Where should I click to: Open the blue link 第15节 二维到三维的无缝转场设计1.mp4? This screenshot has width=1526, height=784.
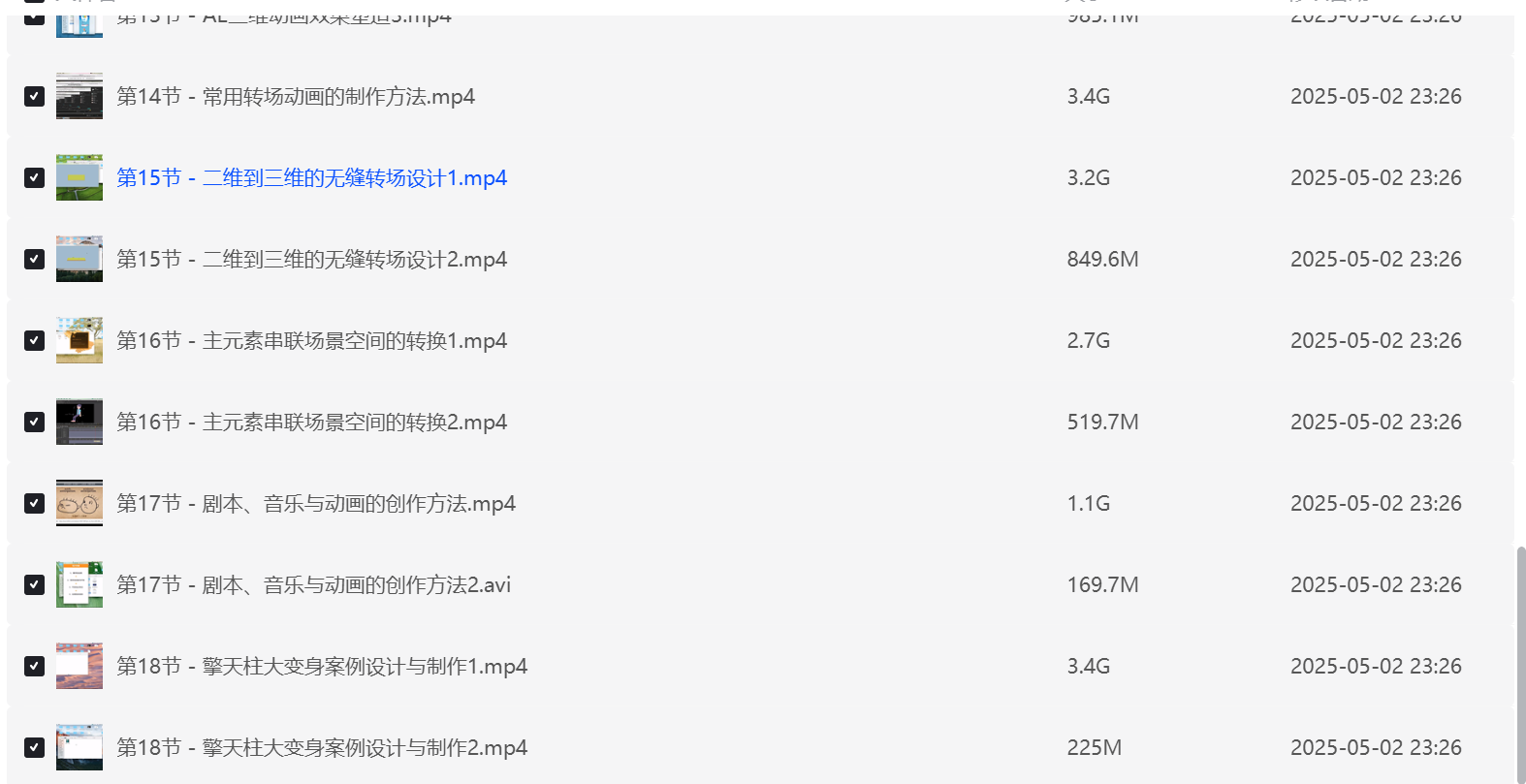312,177
